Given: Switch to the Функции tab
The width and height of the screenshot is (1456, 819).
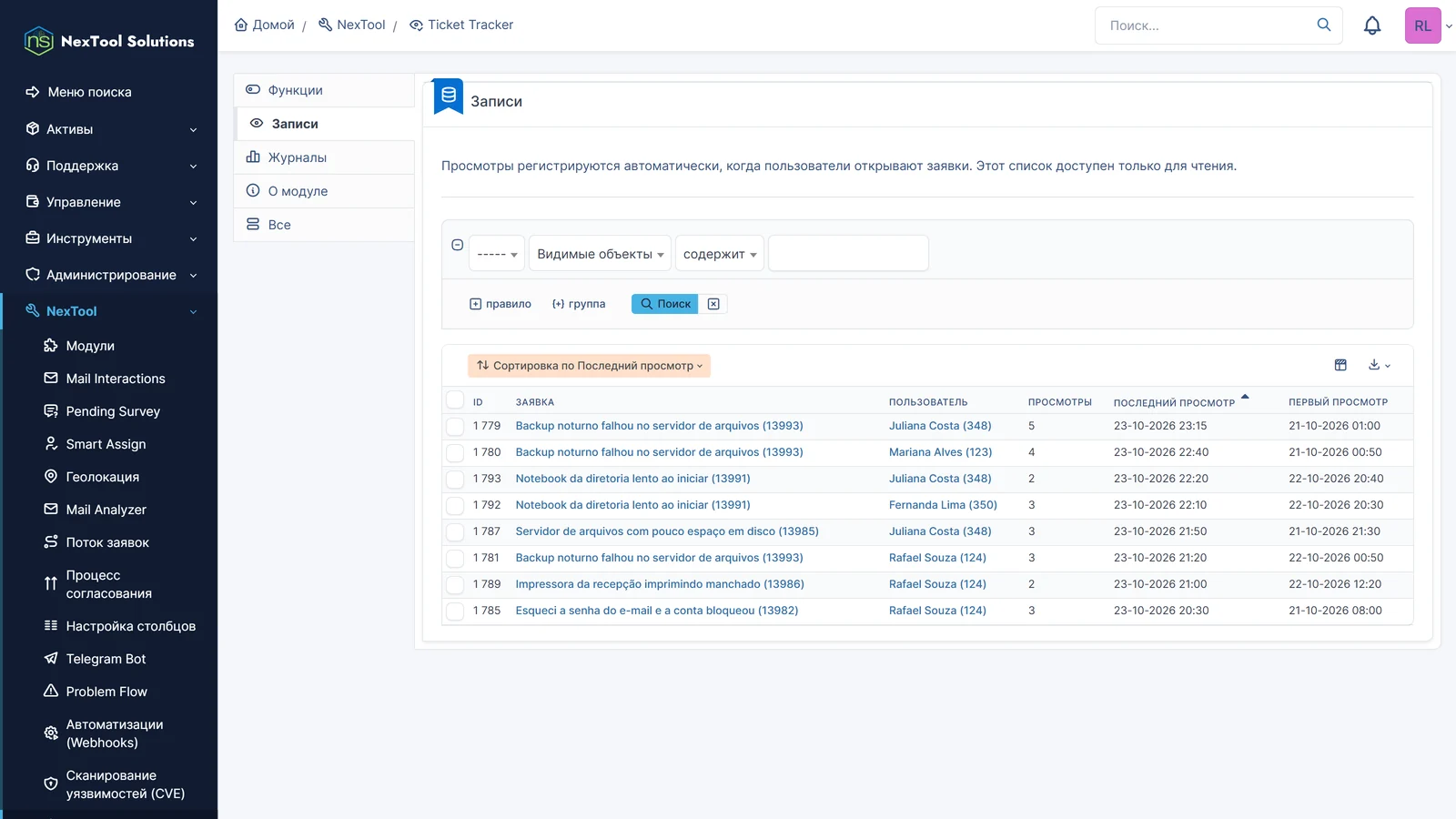Looking at the screenshot, I should [x=324, y=90].
